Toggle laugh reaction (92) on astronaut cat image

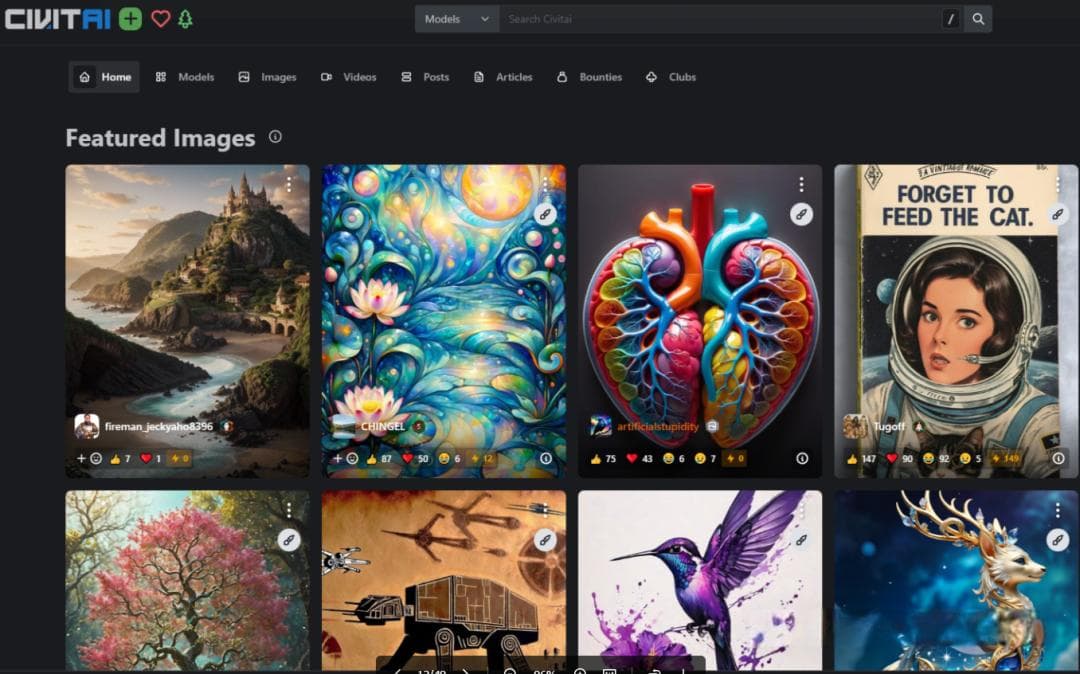click(x=936, y=459)
